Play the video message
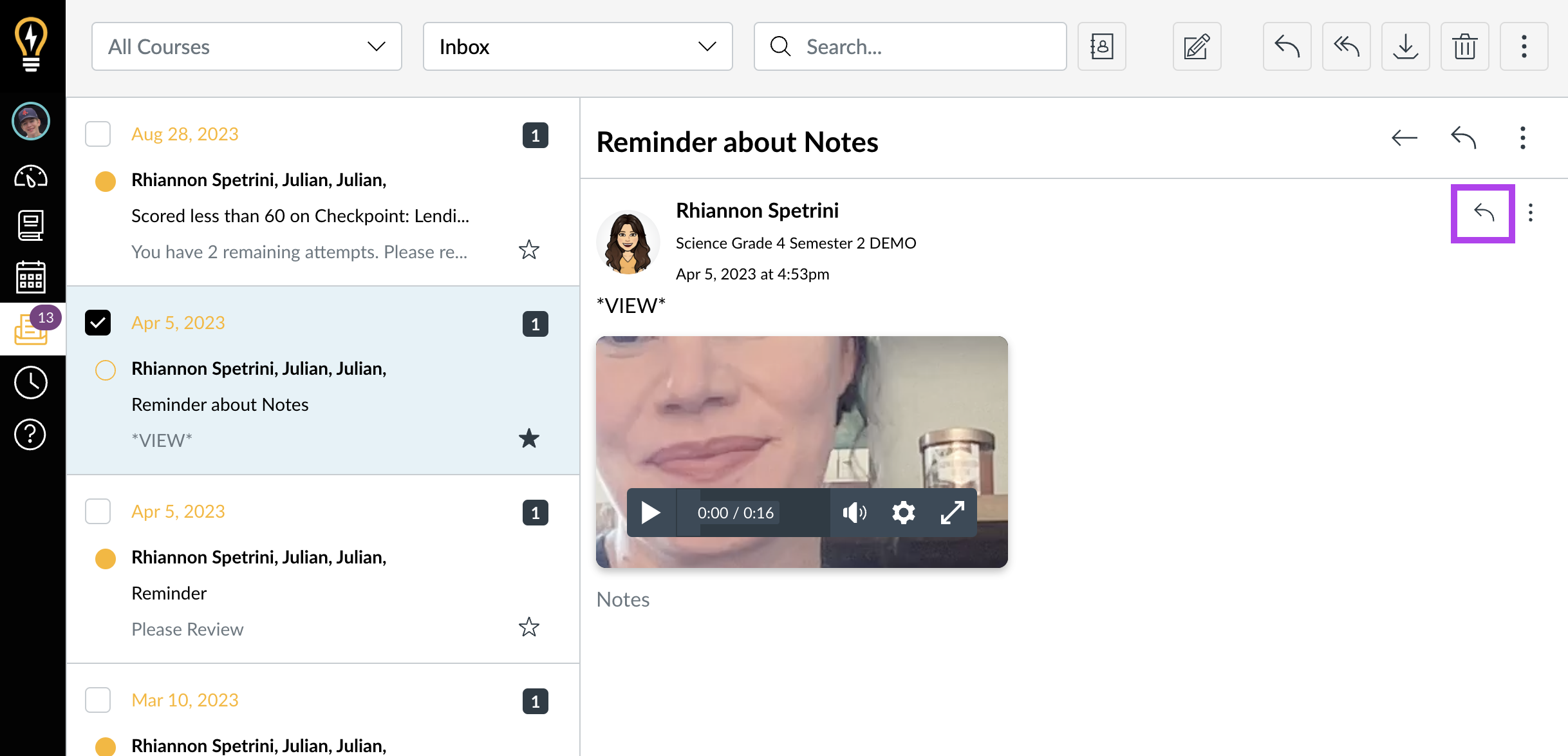1568x756 pixels. coord(651,513)
